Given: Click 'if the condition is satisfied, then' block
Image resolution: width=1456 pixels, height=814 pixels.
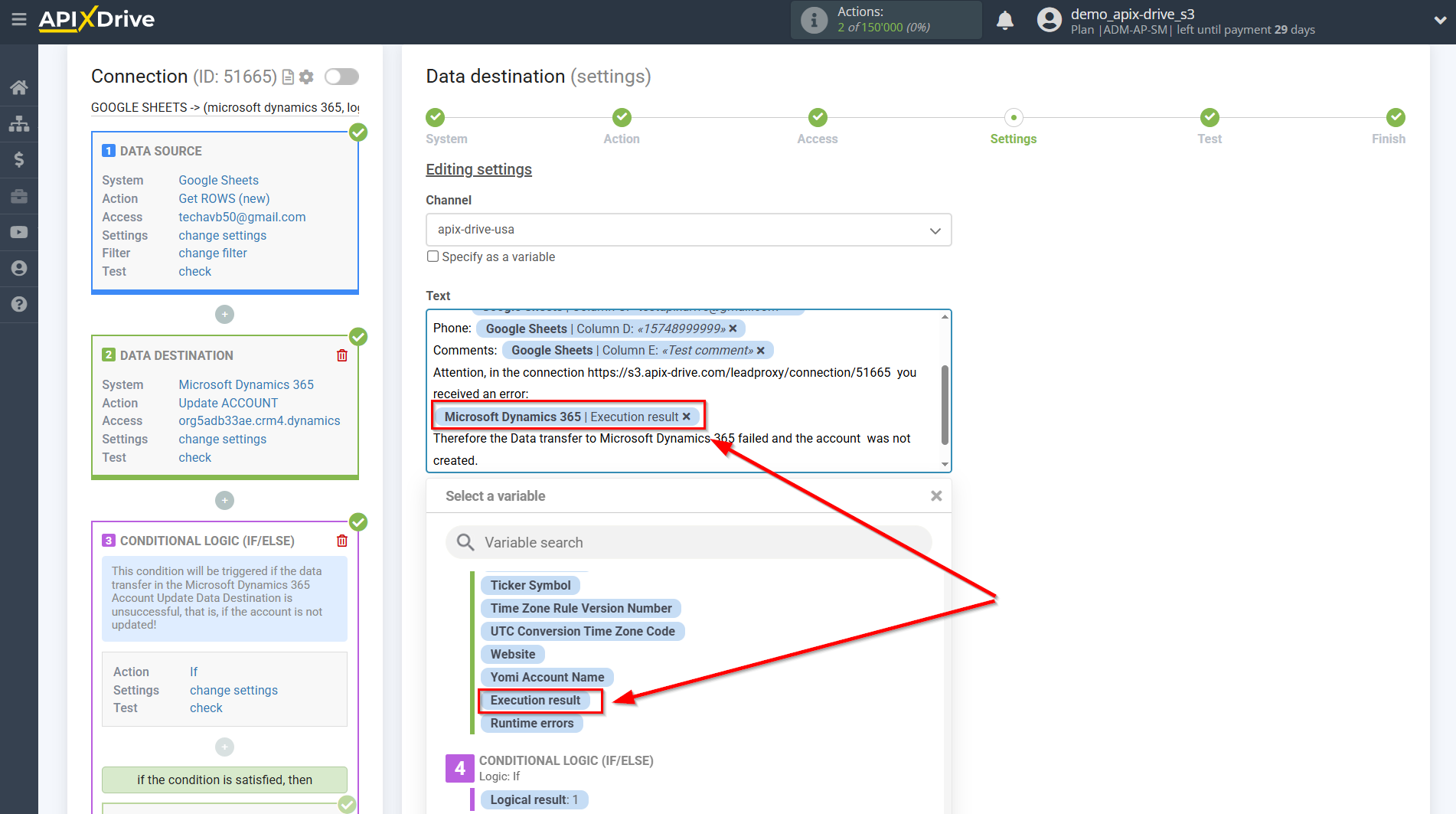Looking at the screenshot, I should pos(224,780).
